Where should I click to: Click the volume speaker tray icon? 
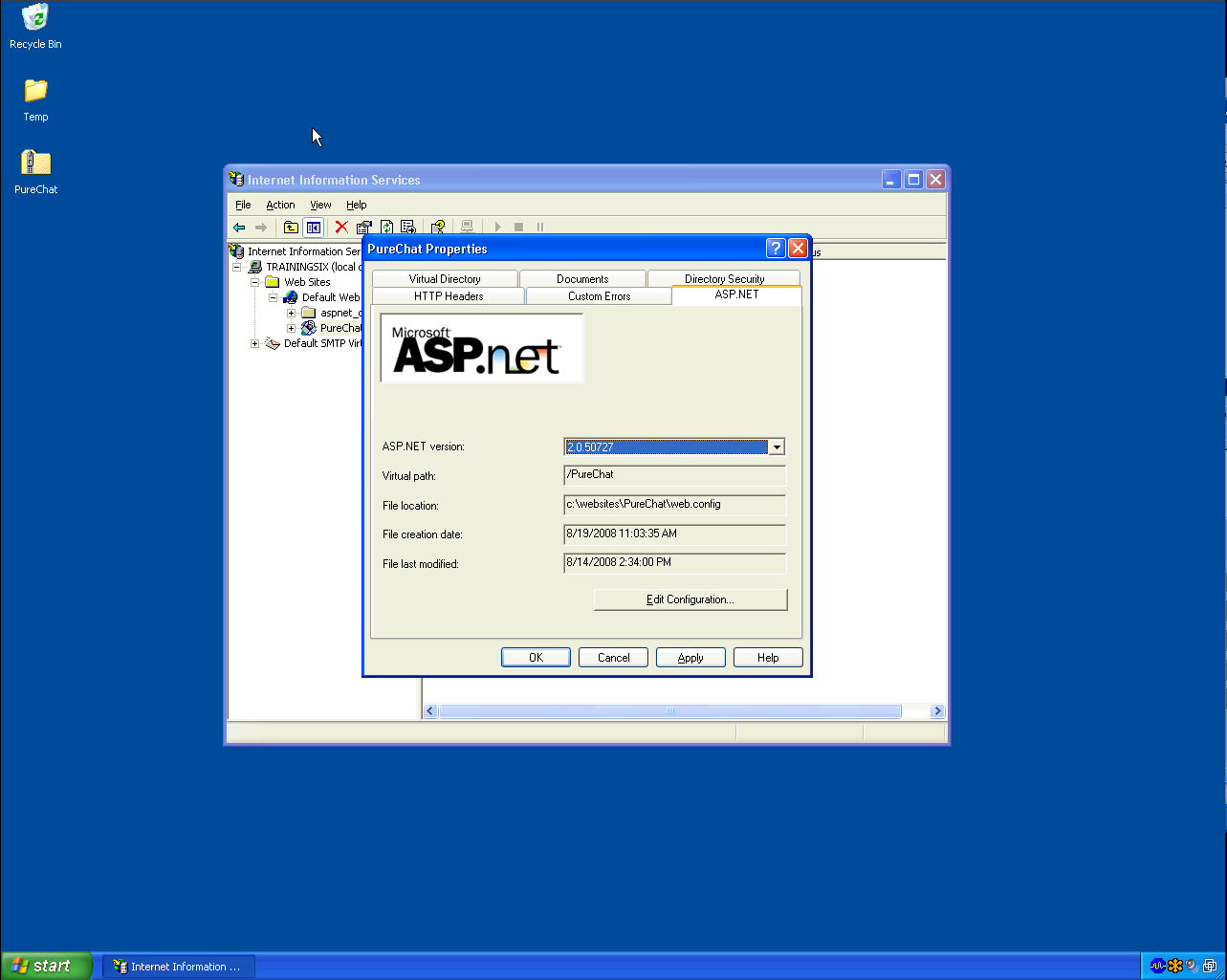coord(1192,966)
